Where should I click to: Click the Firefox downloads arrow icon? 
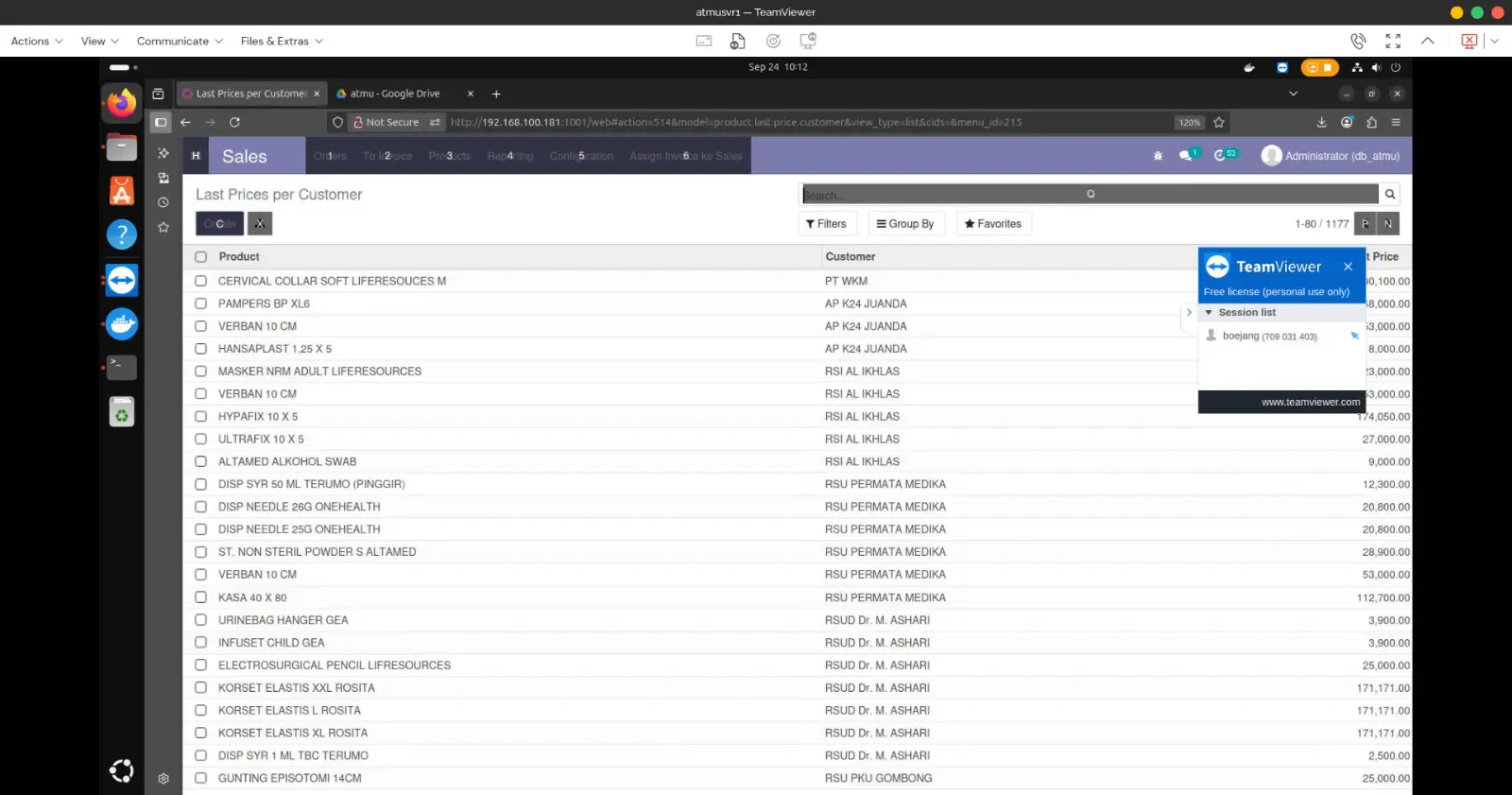coord(1321,122)
